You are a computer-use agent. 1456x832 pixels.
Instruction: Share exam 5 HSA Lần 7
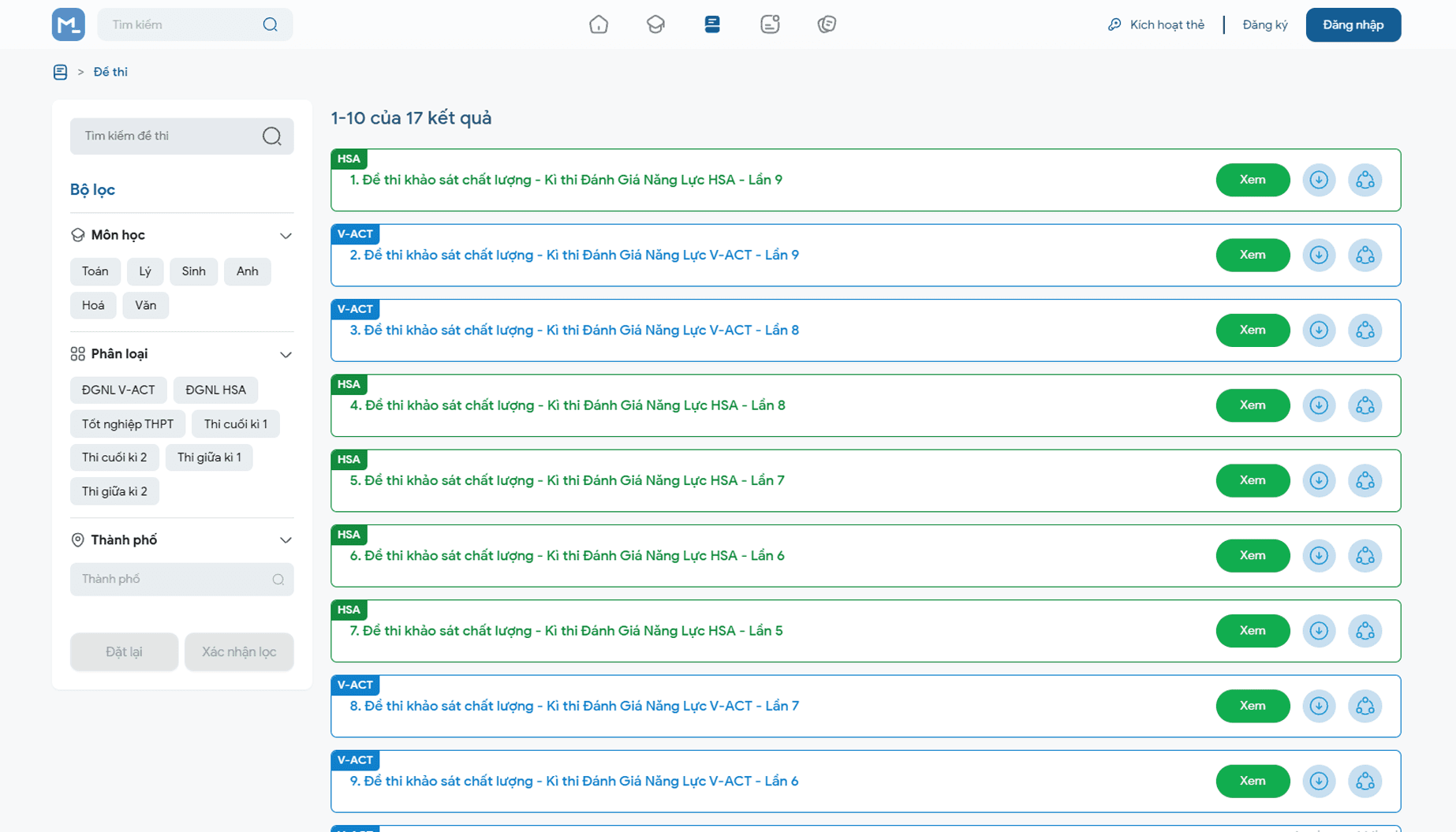click(x=1365, y=480)
